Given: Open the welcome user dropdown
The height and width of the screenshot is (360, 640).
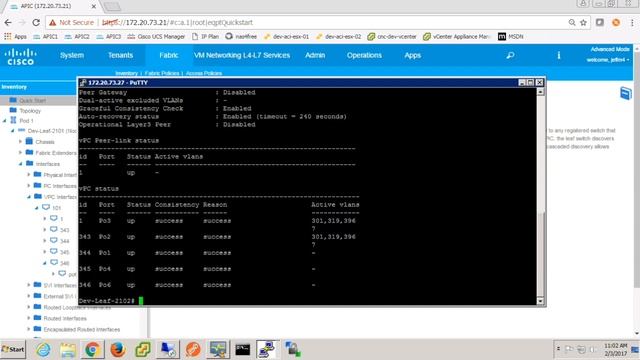Looking at the screenshot, I should (608, 60).
